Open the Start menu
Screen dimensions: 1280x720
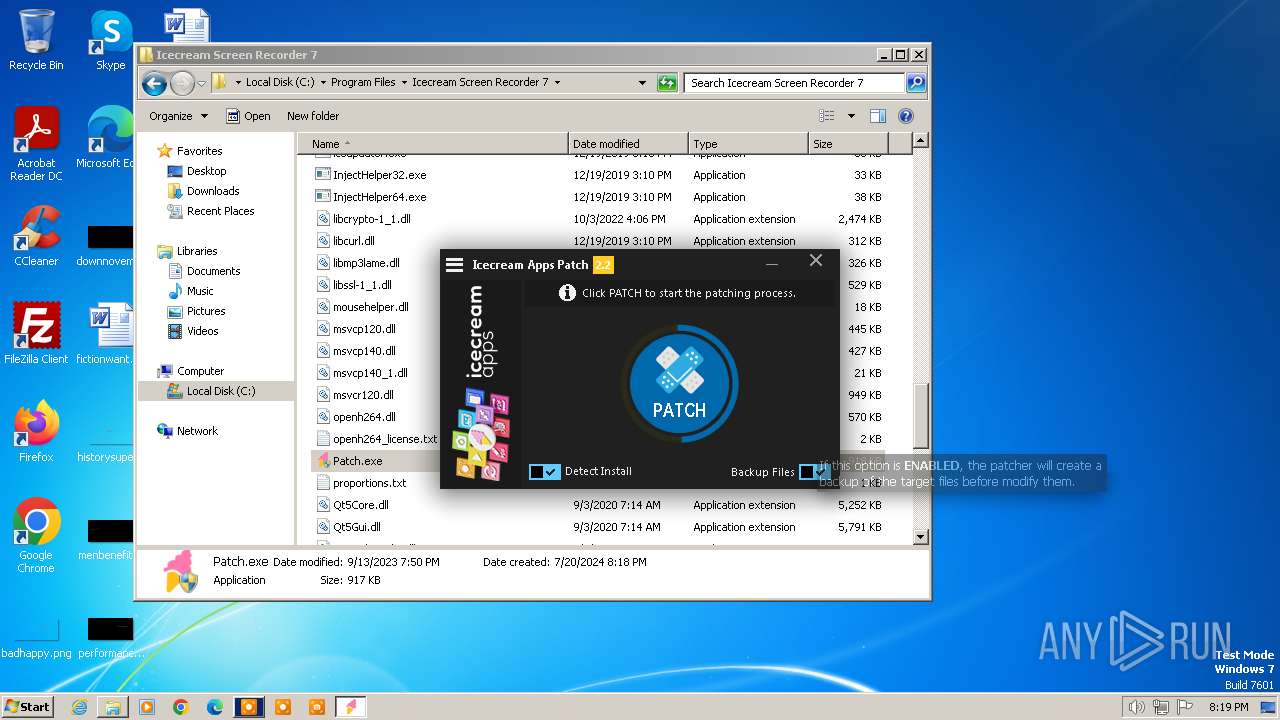pos(27,706)
